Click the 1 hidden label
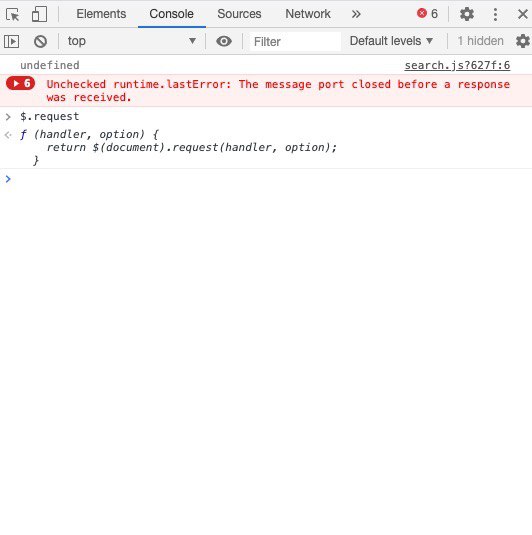 (480, 41)
